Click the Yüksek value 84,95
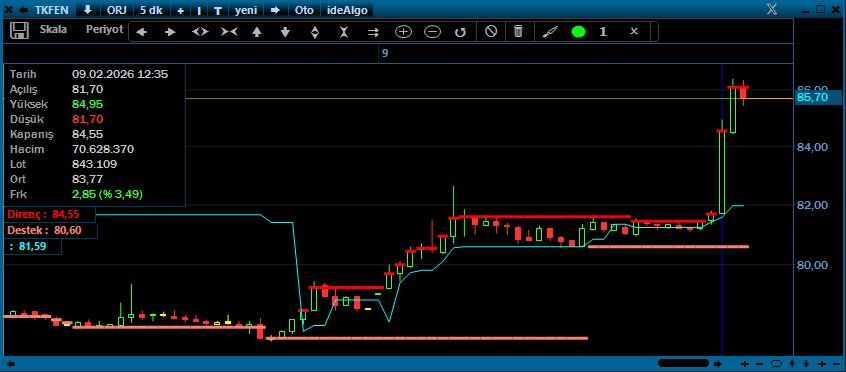 pyautogui.click(x=87, y=104)
